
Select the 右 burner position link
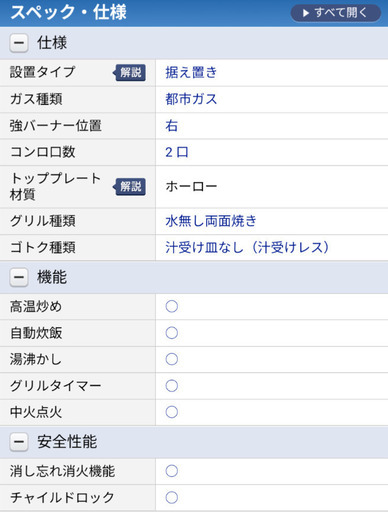tap(172, 126)
